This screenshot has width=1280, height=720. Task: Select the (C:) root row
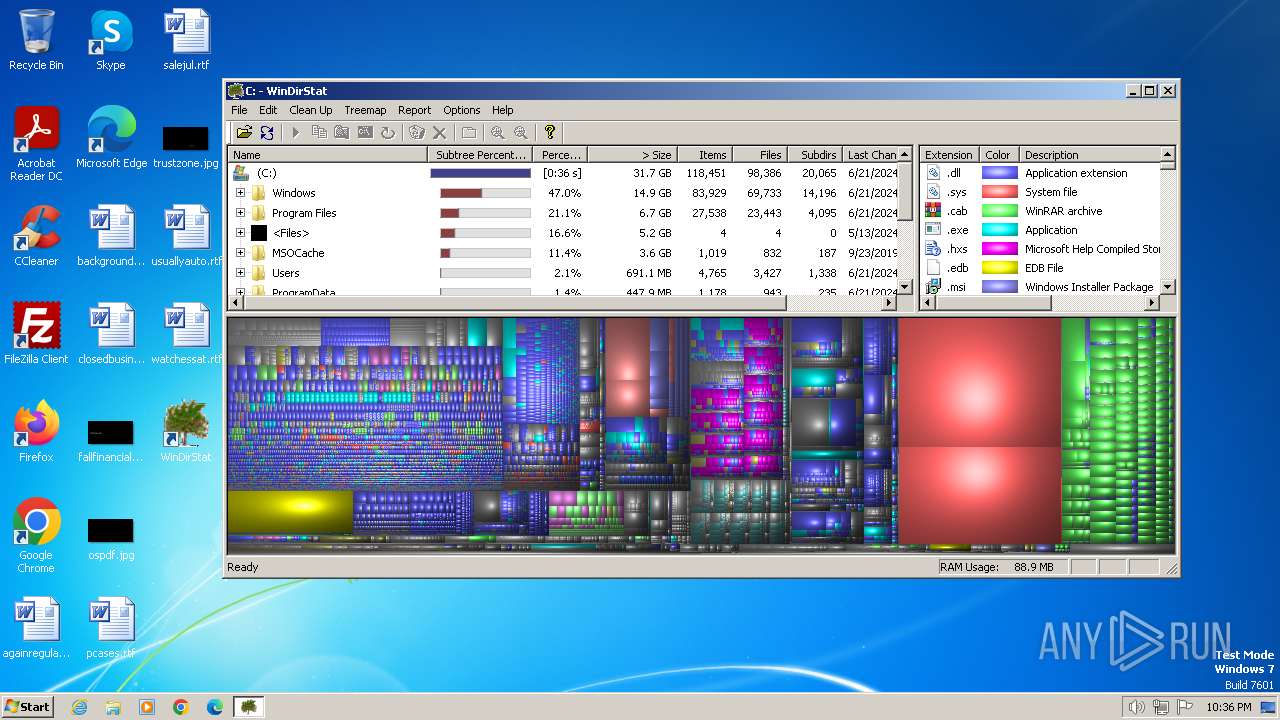[563, 173]
